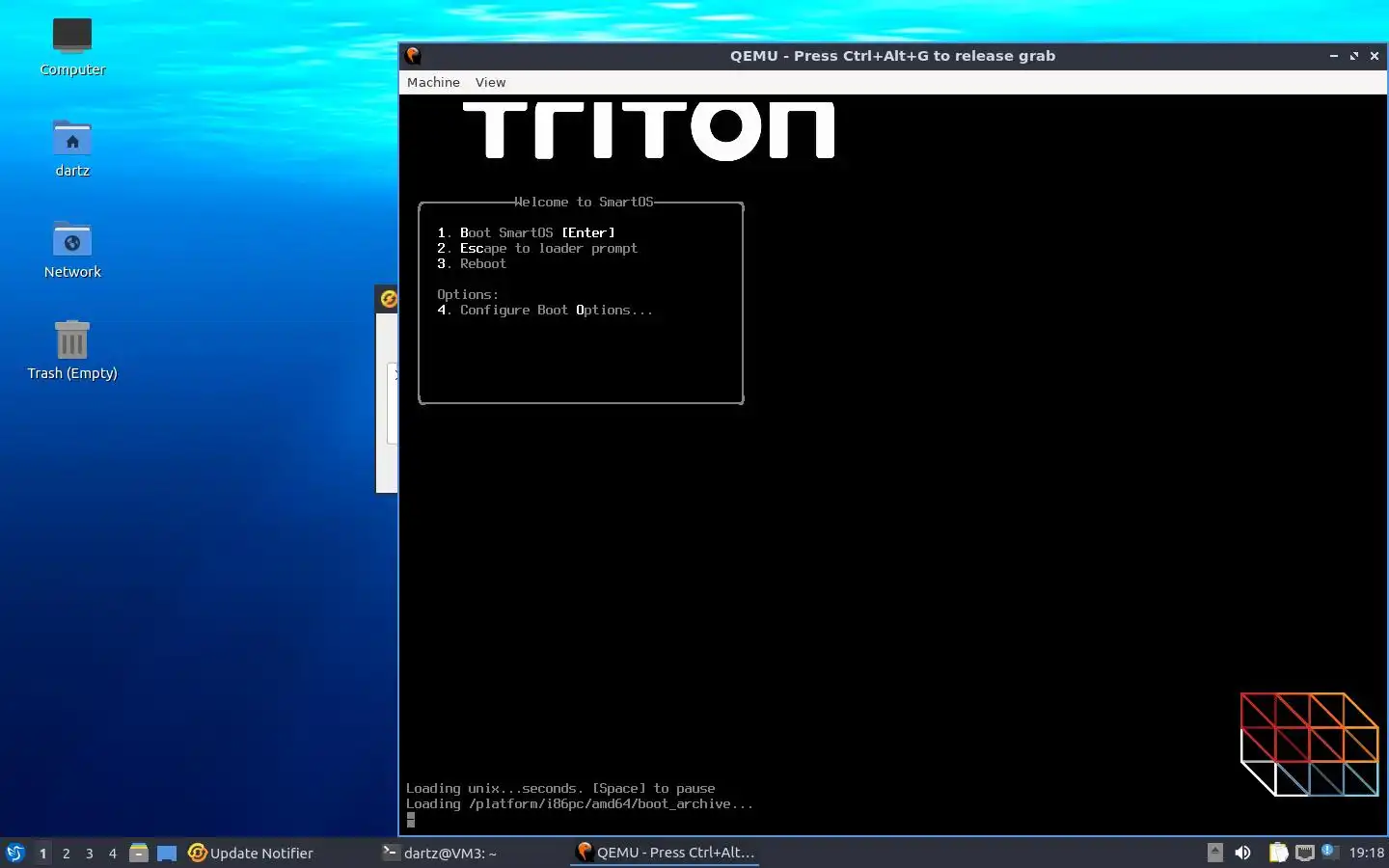This screenshot has height=868, width=1389.
Task: Click 'Loading unix' status line
Action: tap(560, 788)
